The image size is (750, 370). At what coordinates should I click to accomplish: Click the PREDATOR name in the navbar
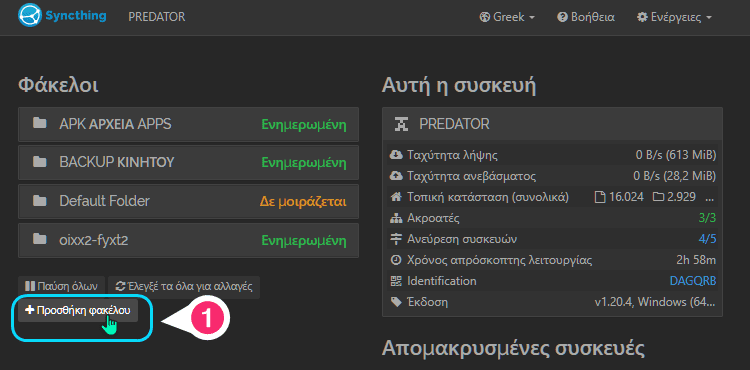(156, 17)
